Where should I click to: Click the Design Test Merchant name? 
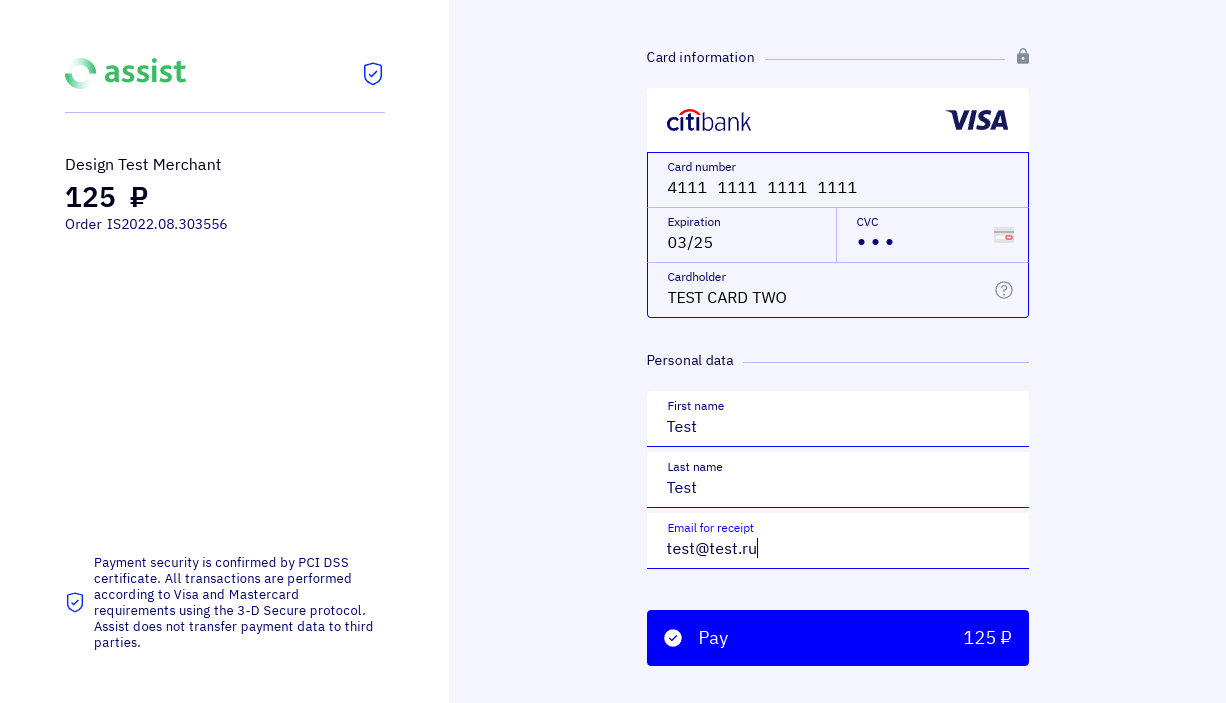(x=143, y=164)
